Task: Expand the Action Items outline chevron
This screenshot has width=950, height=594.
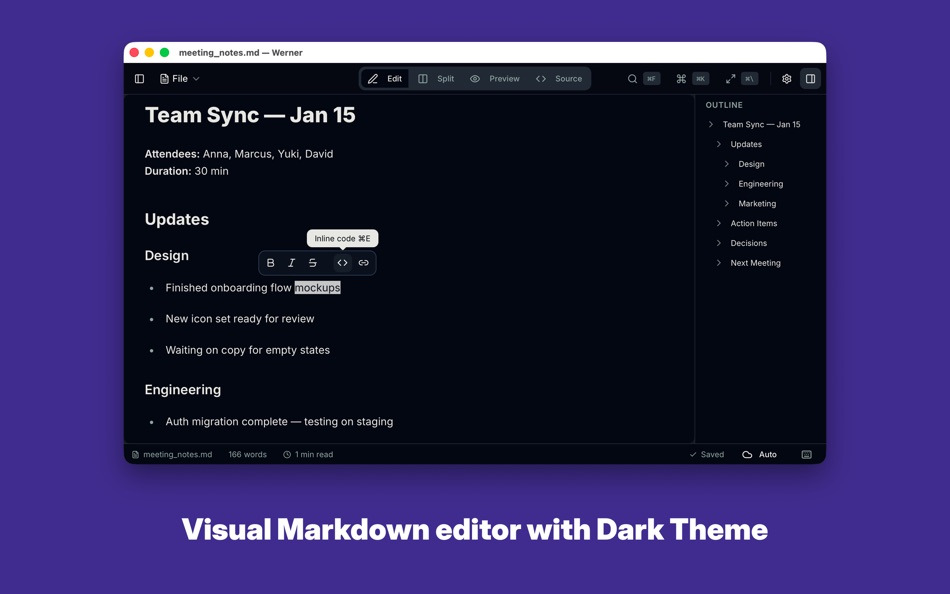Action: (719, 223)
